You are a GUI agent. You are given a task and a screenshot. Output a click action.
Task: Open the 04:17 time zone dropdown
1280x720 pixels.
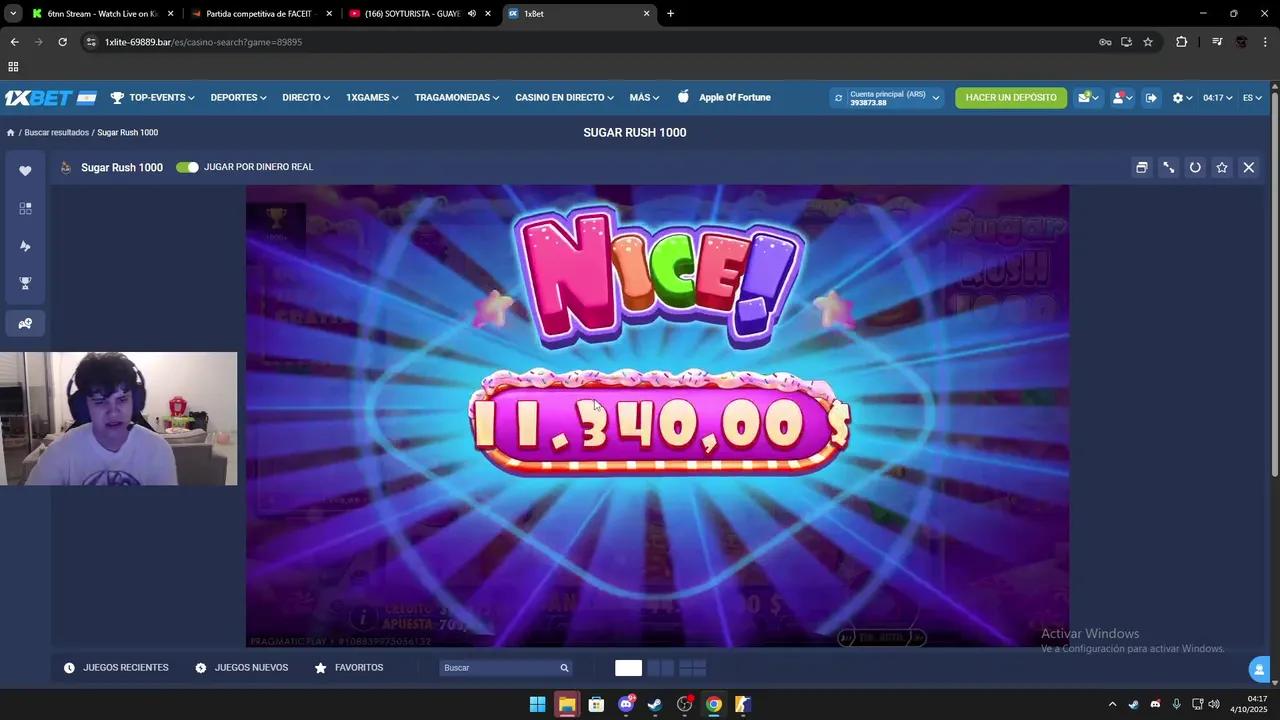pos(1217,98)
